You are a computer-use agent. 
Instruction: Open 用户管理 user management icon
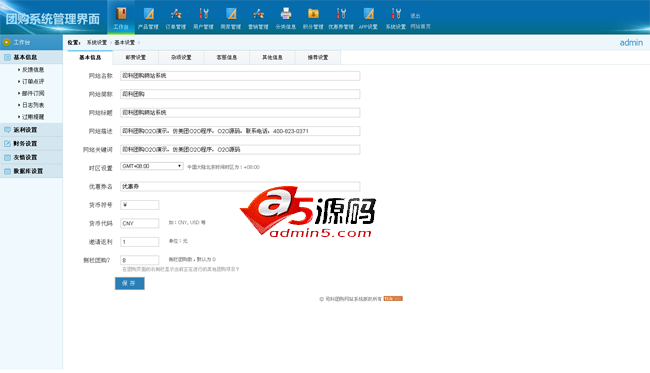coord(203,14)
